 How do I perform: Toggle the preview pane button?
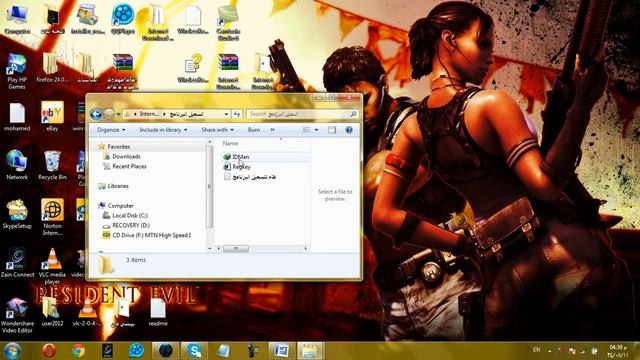[x=332, y=130]
